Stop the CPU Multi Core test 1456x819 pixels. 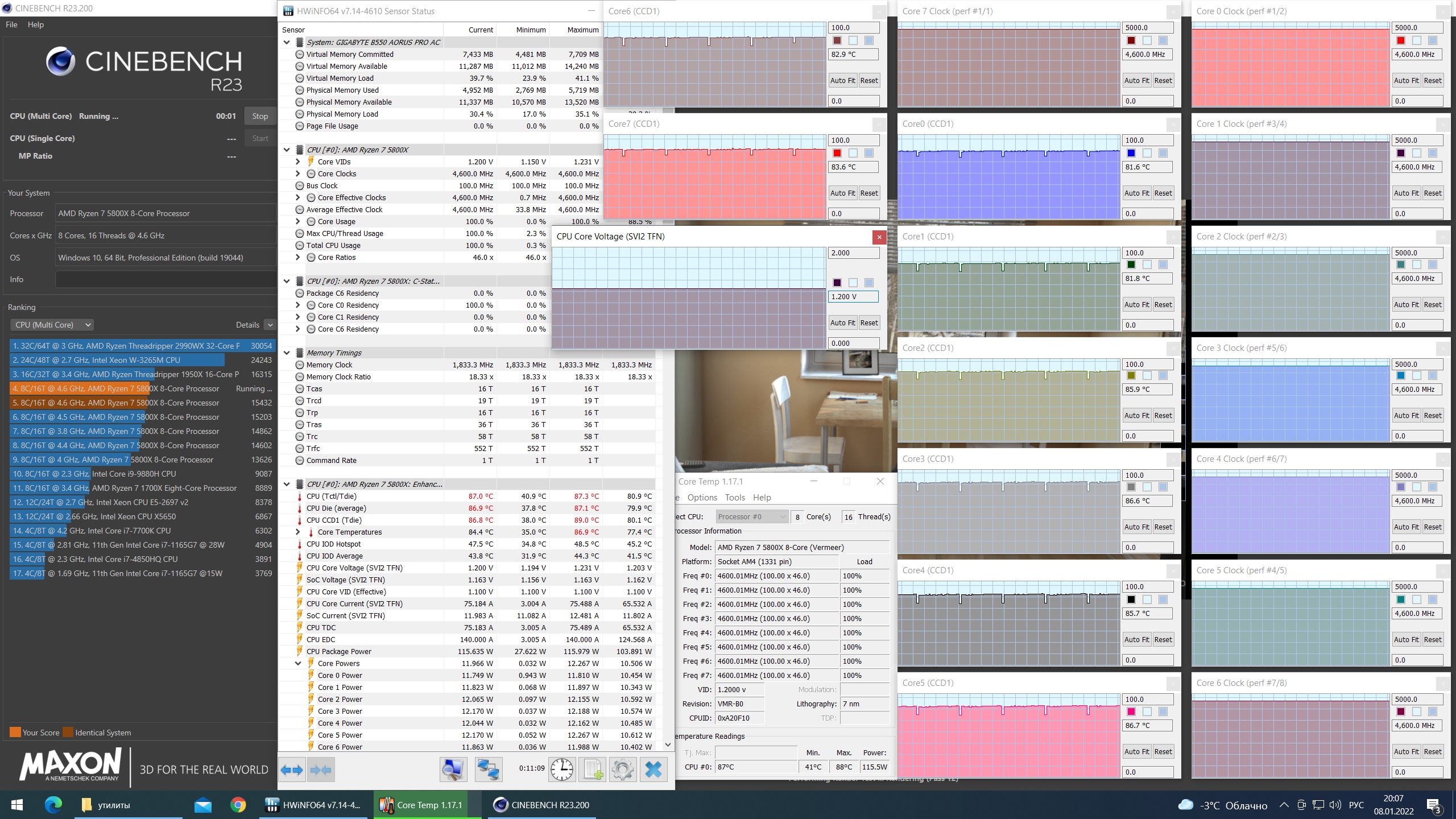(x=260, y=116)
